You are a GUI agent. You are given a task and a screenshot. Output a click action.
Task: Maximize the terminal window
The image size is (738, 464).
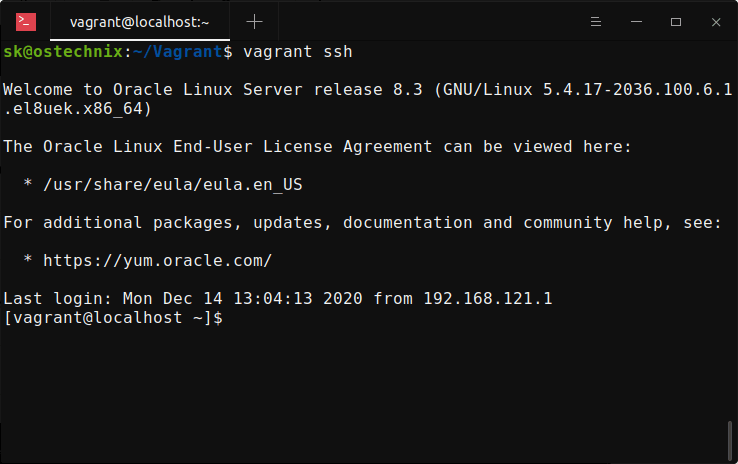[x=676, y=22]
